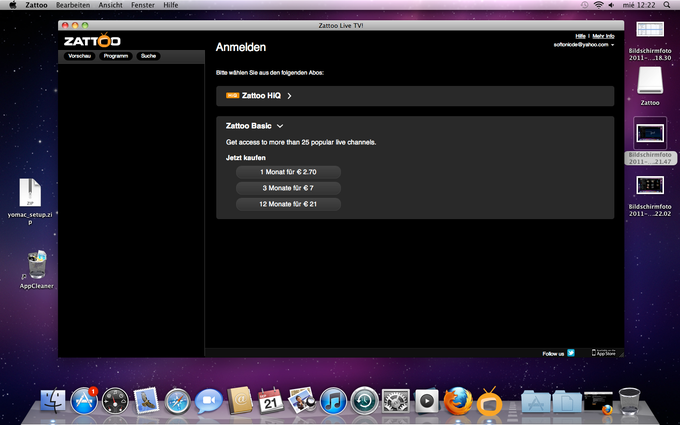Open iCal from the dock
Screen dimensions: 680x425
[x=271, y=400]
